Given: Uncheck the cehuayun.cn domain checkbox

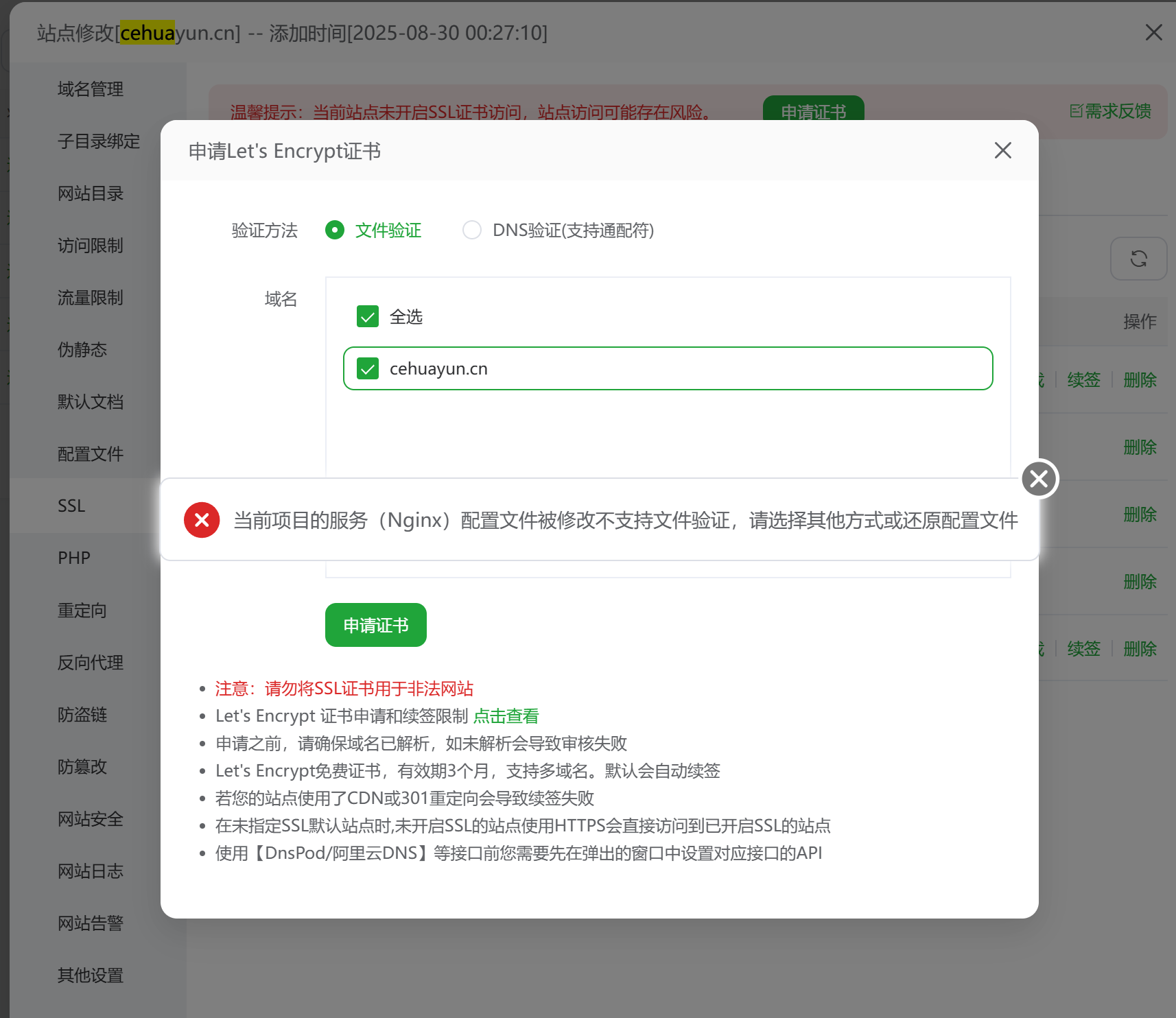Looking at the screenshot, I should click(367, 368).
